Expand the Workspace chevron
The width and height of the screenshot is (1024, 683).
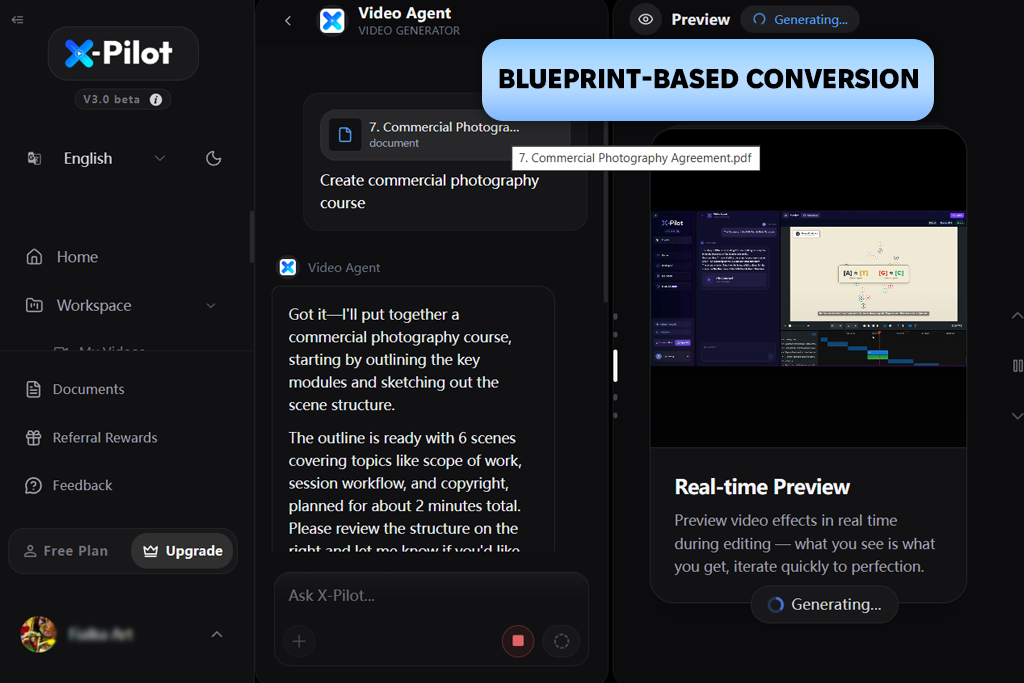coord(211,306)
